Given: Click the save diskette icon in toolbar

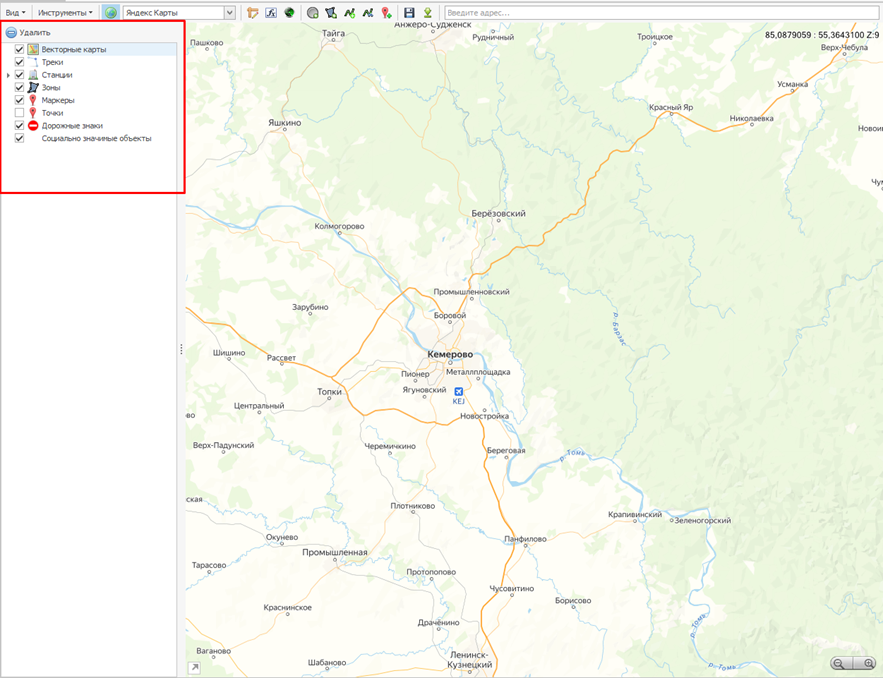Looking at the screenshot, I should pyautogui.click(x=409, y=13).
